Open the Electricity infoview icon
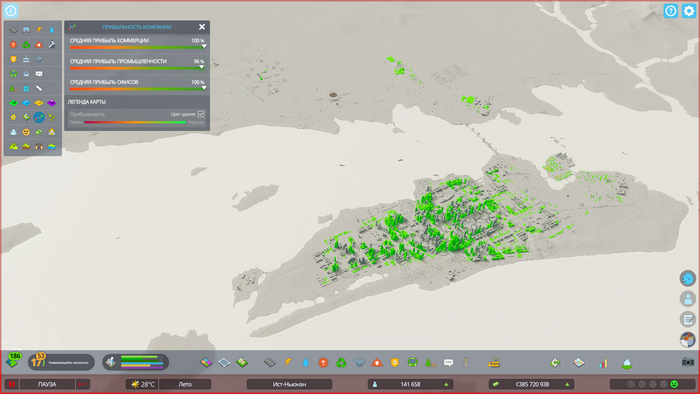This screenshot has height=394, width=700. tap(39, 30)
